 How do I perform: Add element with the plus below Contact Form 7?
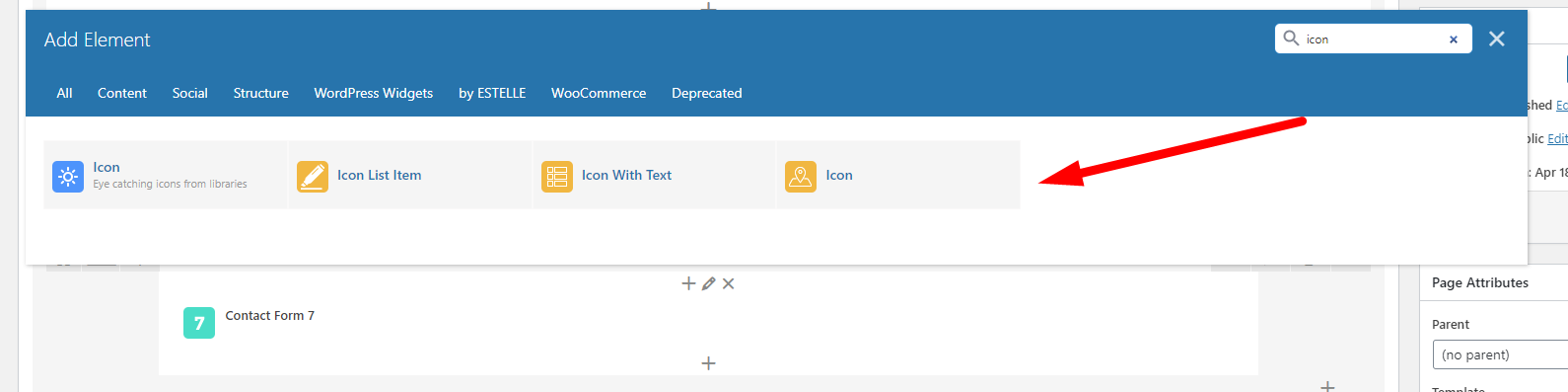[708, 363]
